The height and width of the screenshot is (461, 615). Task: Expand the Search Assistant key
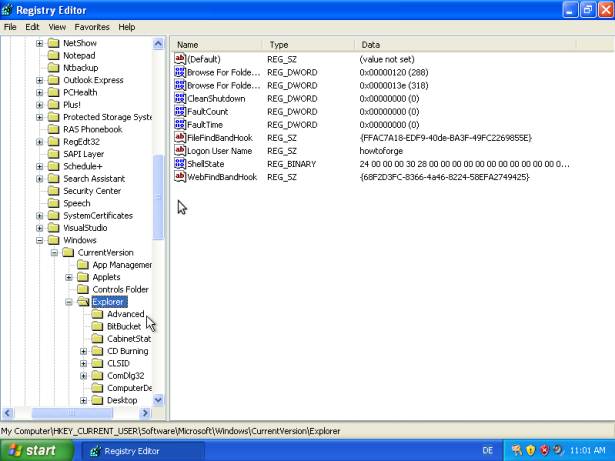tap(40, 179)
